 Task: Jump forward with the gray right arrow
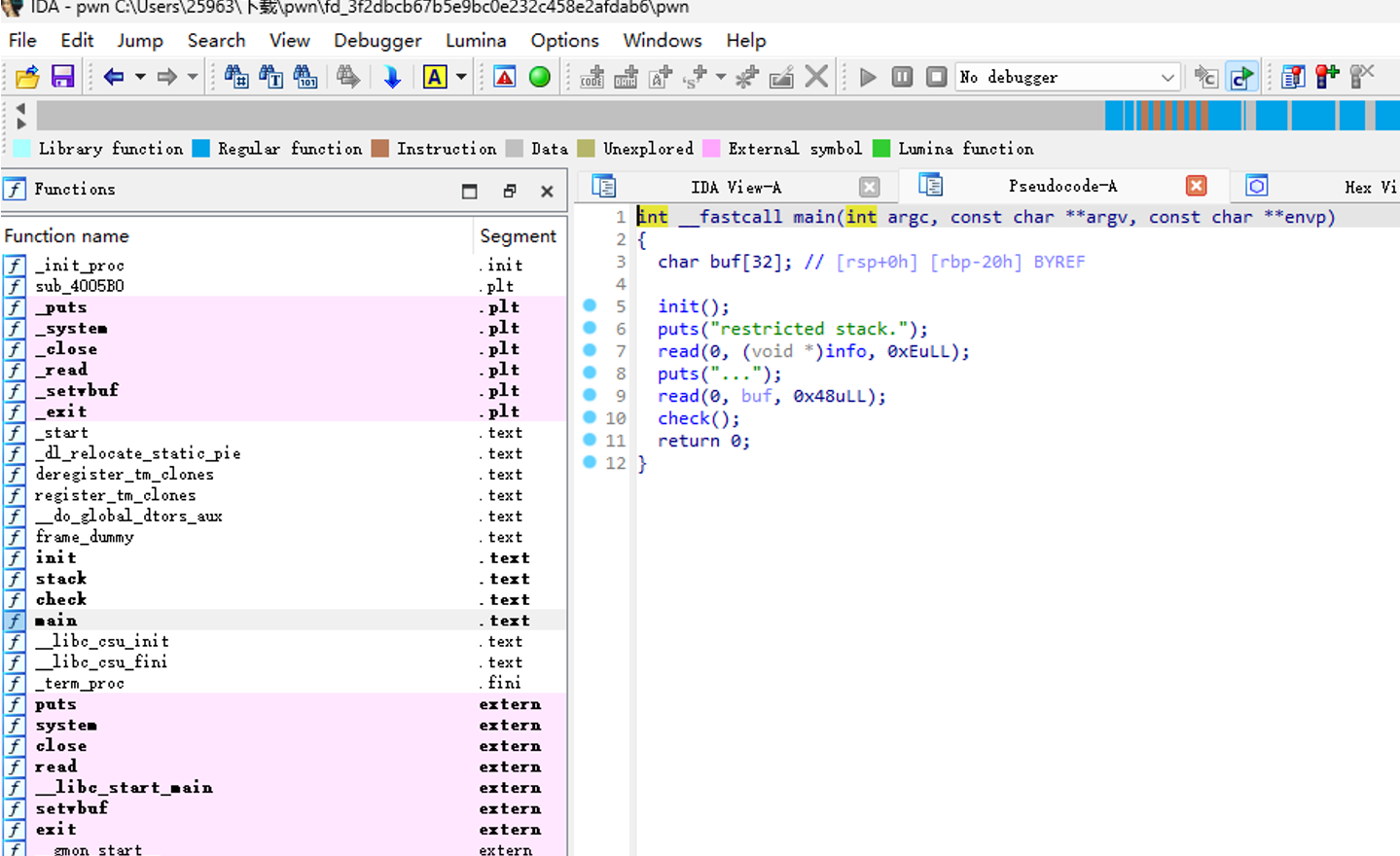(x=167, y=77)
